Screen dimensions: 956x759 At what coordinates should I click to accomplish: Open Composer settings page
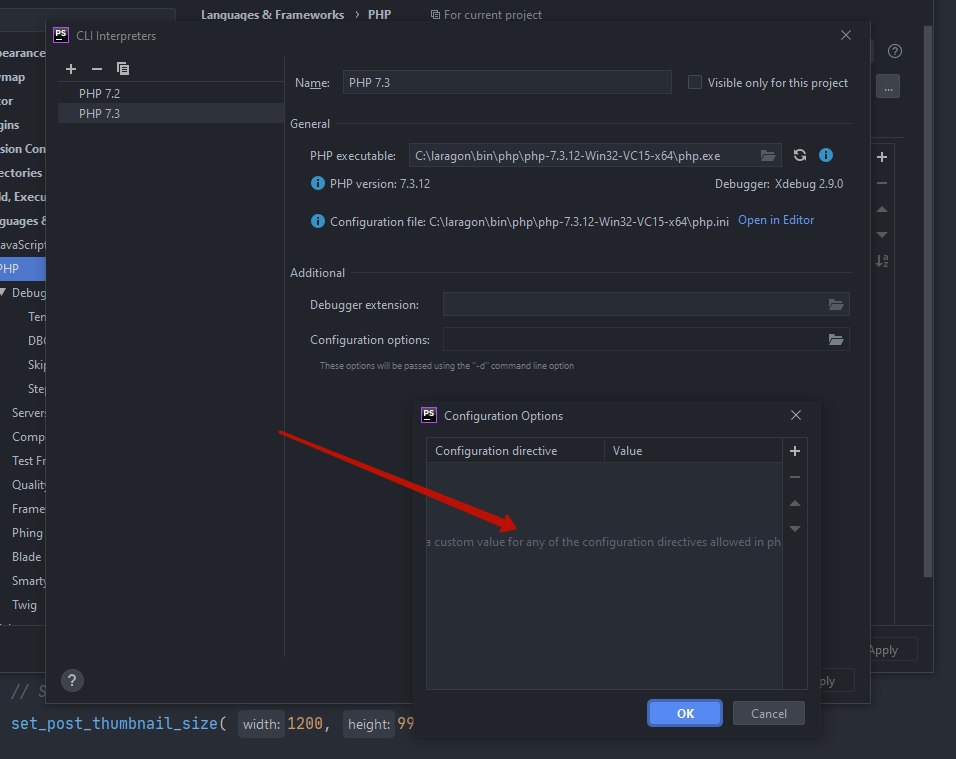tap(28, 437)
